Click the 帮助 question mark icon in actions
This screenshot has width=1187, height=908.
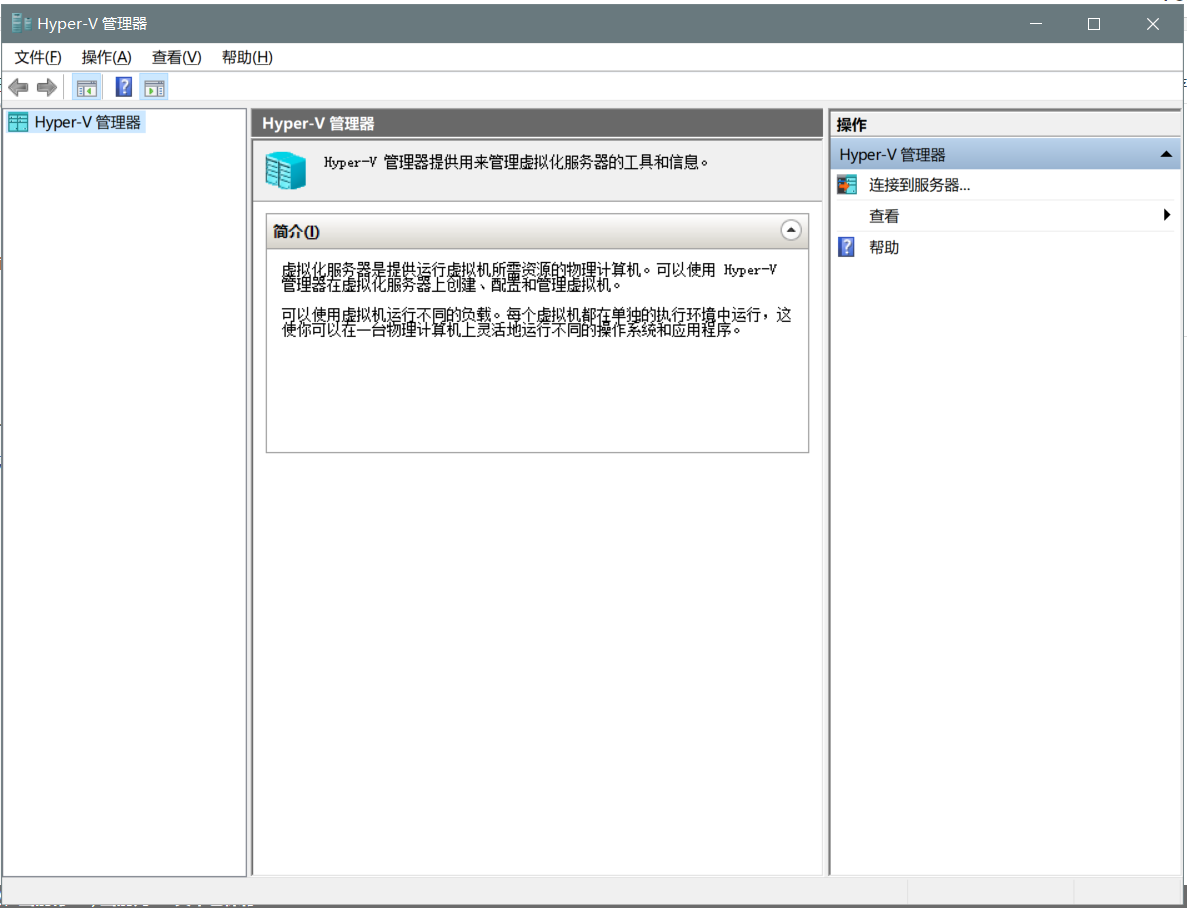click(846, 247)
